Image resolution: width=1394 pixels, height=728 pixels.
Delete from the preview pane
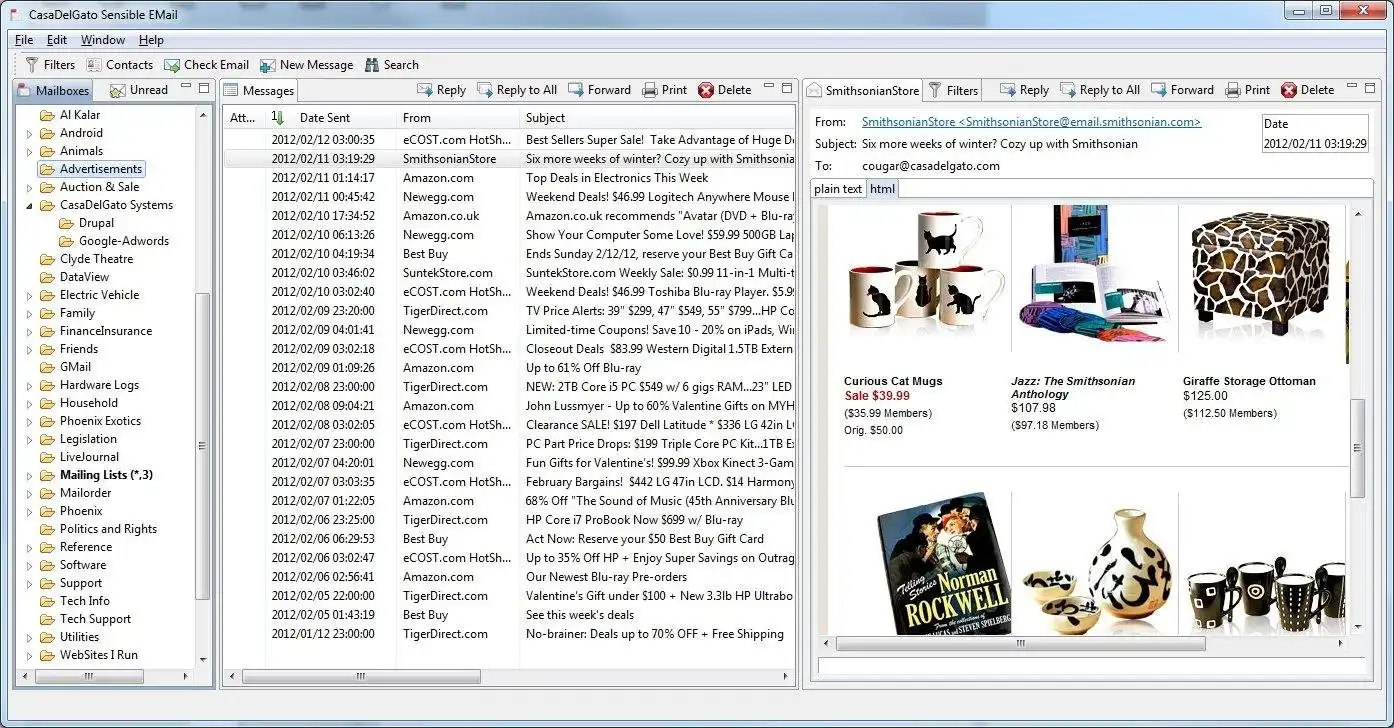pyautogui.click(x=1307, y=90)
